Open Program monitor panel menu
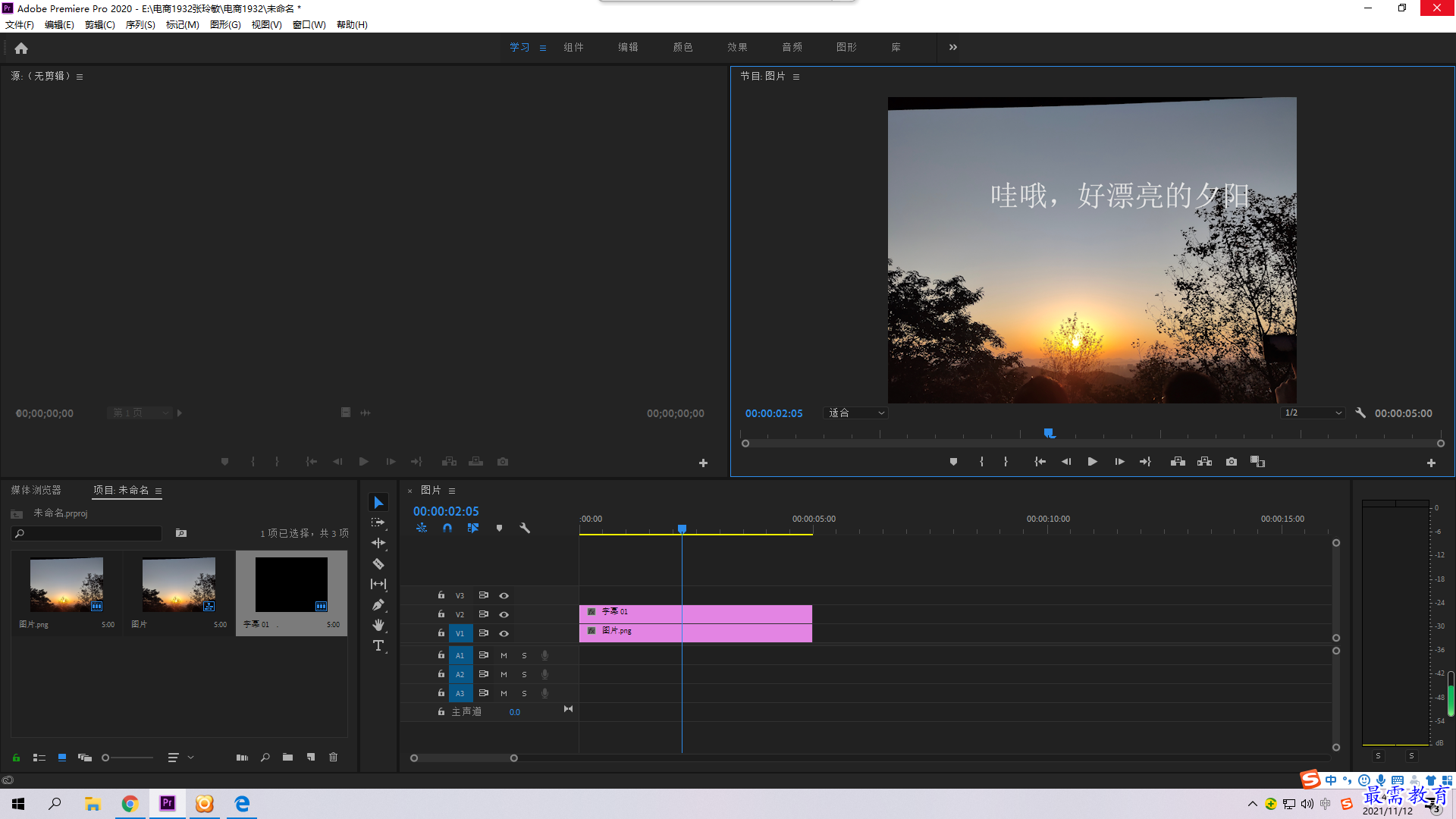Screen dimensions: 1456x819 [x=796, y=77]
